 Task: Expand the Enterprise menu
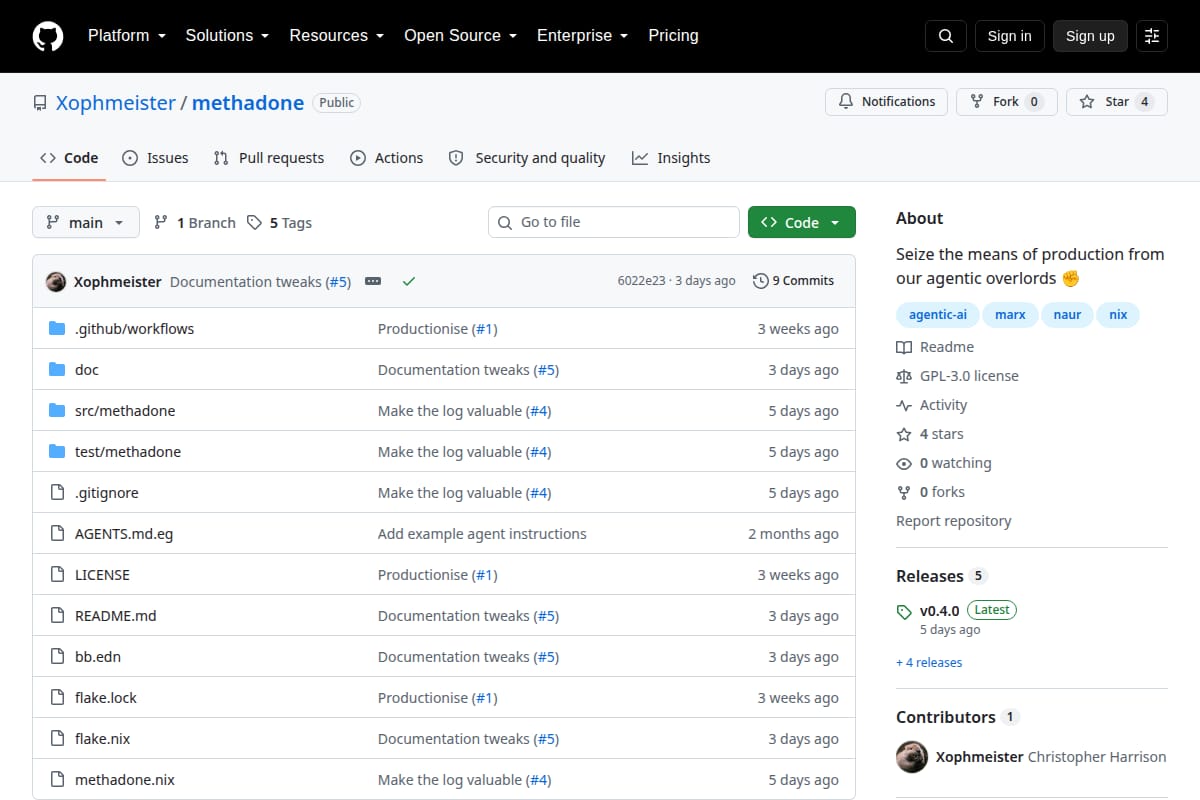click(x=583, y=36)
